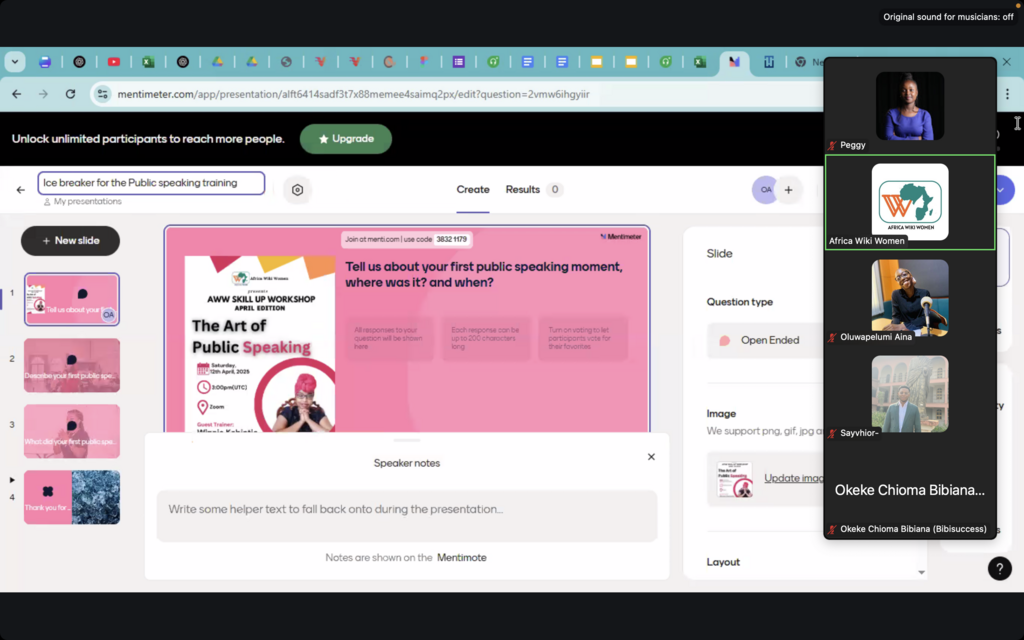Viewport: 1024px width, 640px height.
Task: Click Mentimeter logo on slide canvas
Action: coord(620,236)
